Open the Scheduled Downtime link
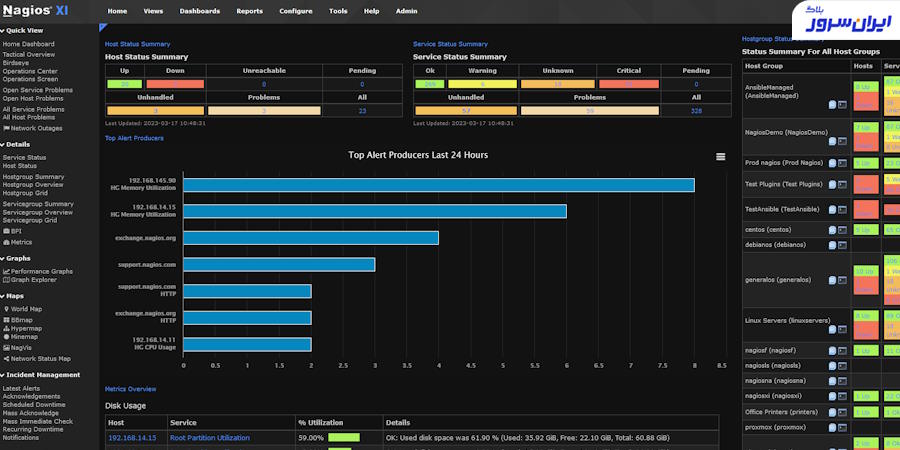 [x=34, y=405]
